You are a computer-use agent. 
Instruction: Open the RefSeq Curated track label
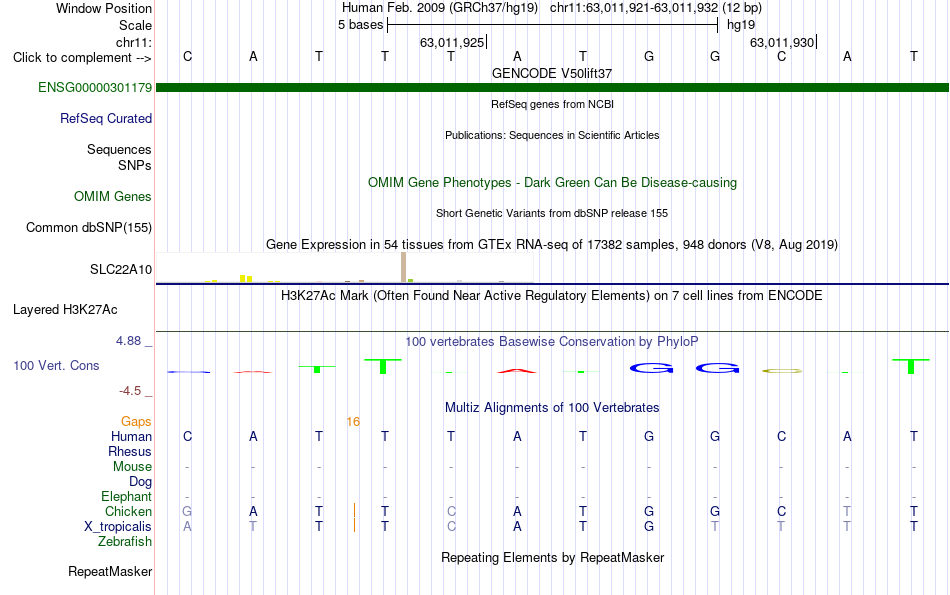click(106, 118)
